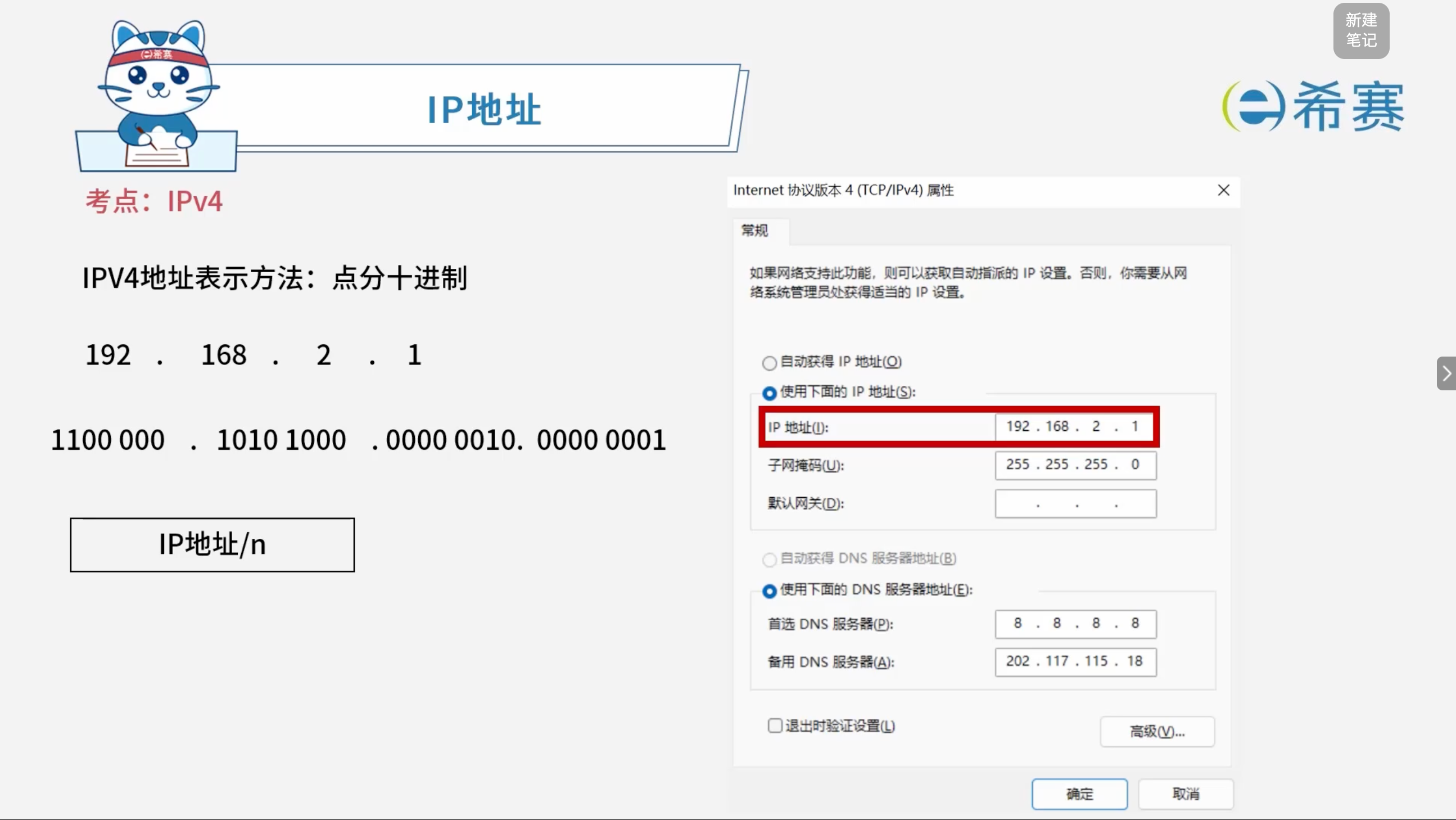Screen dimensions: 1456x820
Task: Click the 考点：IPv4 heading
Action: (x=153, y=201)
